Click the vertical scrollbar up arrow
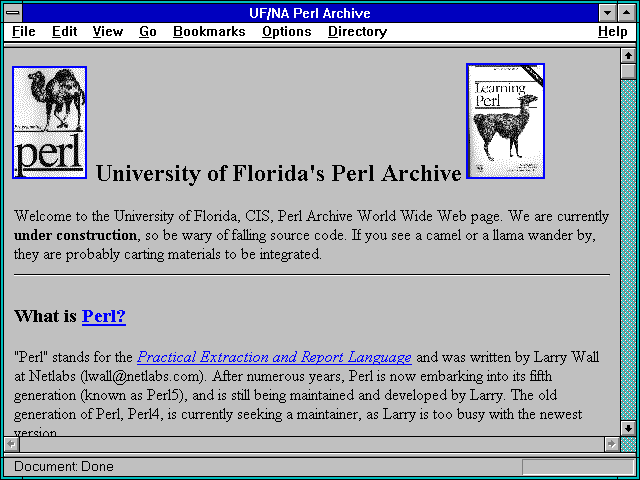Viewport: 640px width, 480px height. 628,56
